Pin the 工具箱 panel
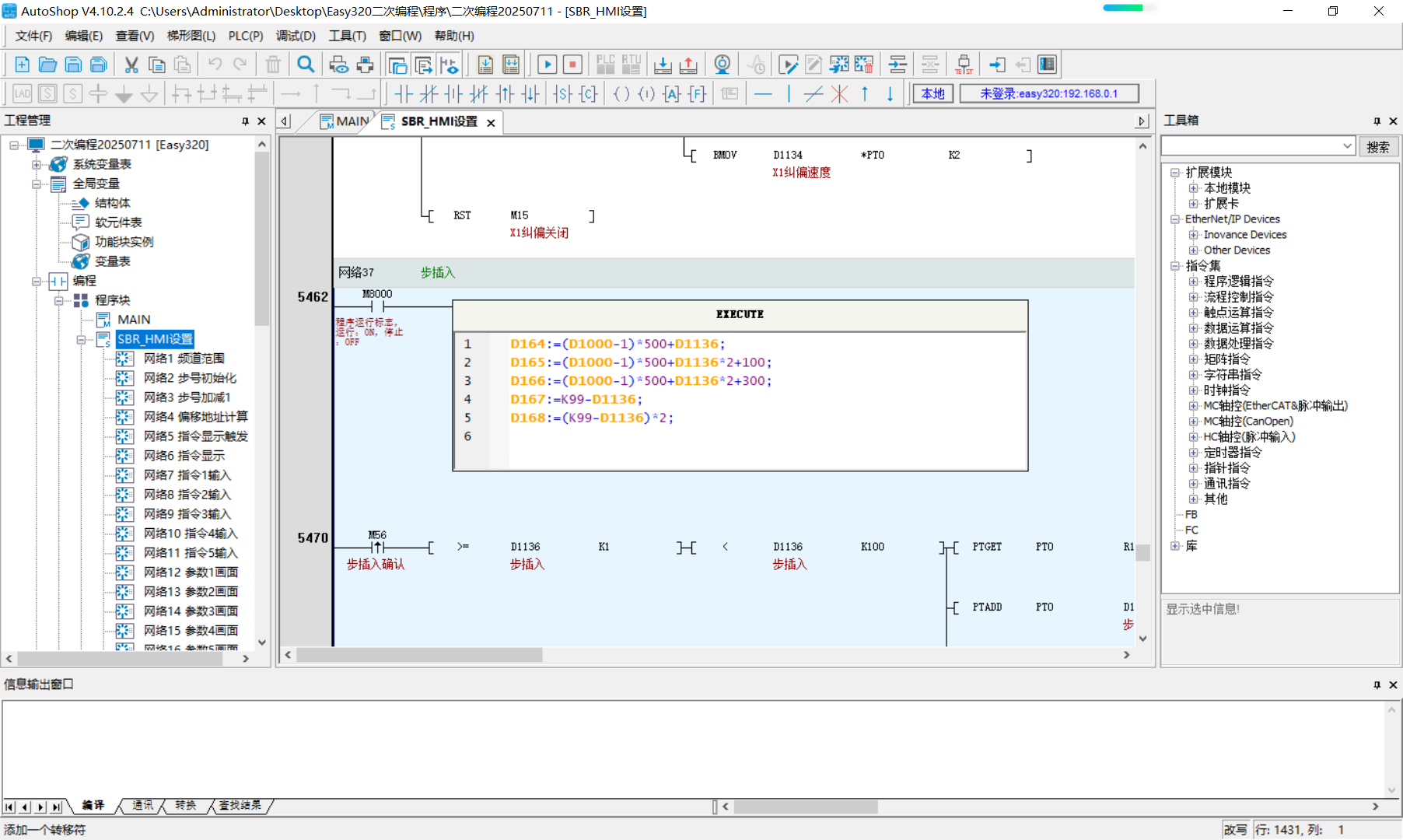This screenshot has width=1403, height=840. [x=1377, y=121]
